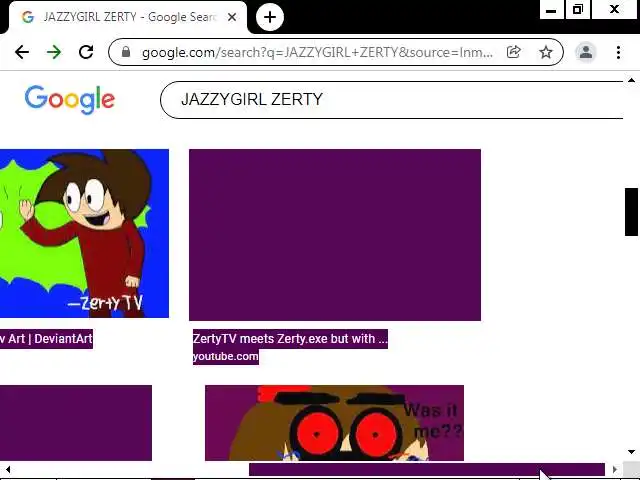Close the JAZZYGIRL ZERTY tab
640x480 pixels.
pyautogui.click(x=232, y=17)
